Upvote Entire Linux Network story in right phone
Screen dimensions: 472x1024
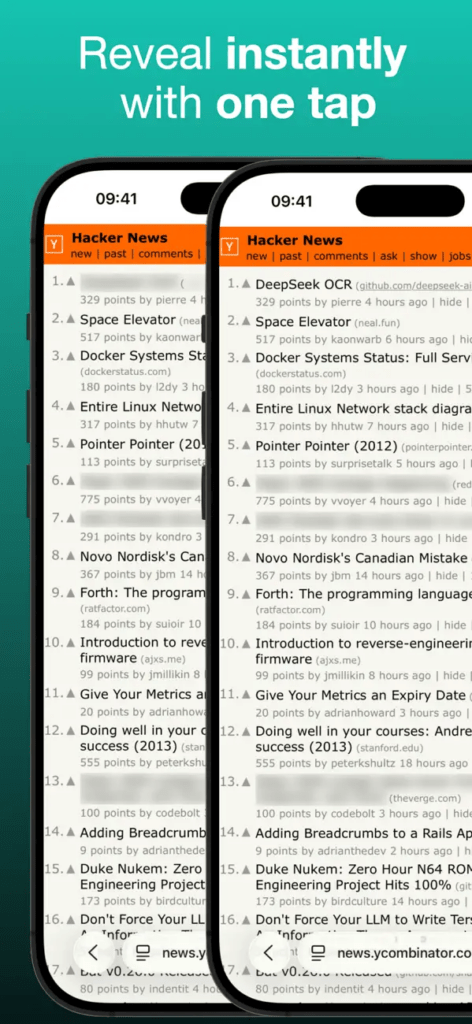(x=246, y=408)
